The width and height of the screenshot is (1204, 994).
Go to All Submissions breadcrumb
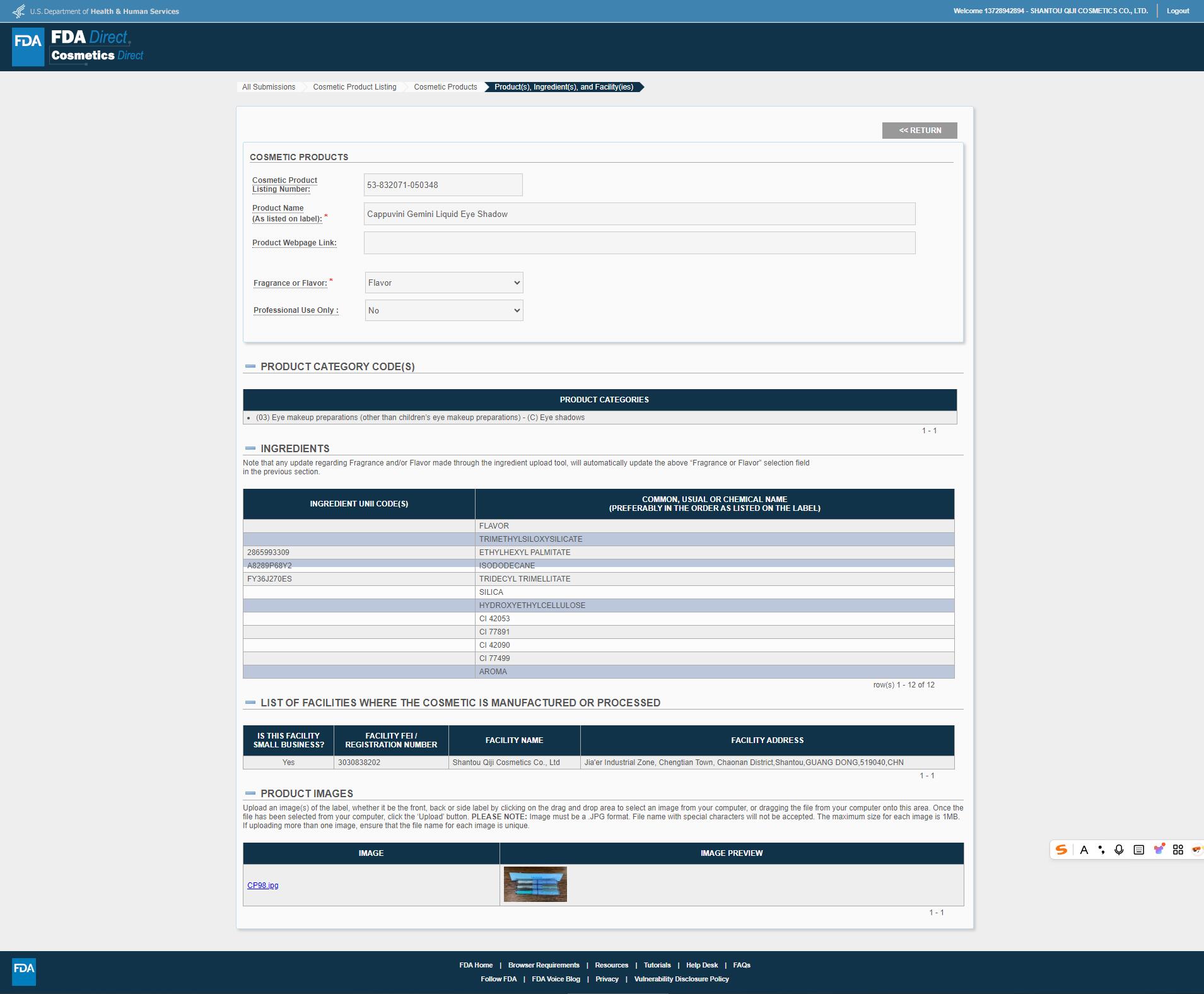pos(269,87)
